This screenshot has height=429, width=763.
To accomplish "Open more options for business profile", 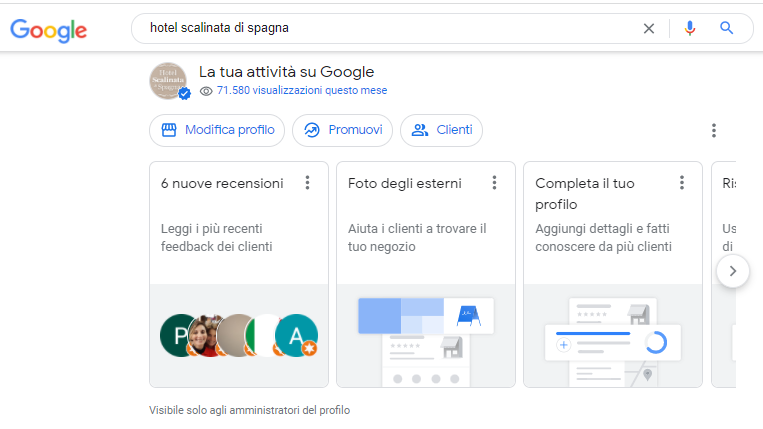I will tap(714, 130).
